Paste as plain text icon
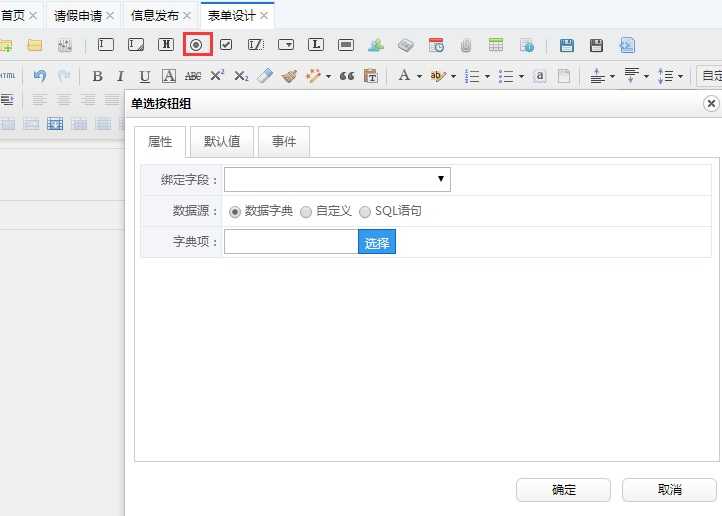This screenshot has width=722, height=516. pyautogui.click(x=371, y=76)
